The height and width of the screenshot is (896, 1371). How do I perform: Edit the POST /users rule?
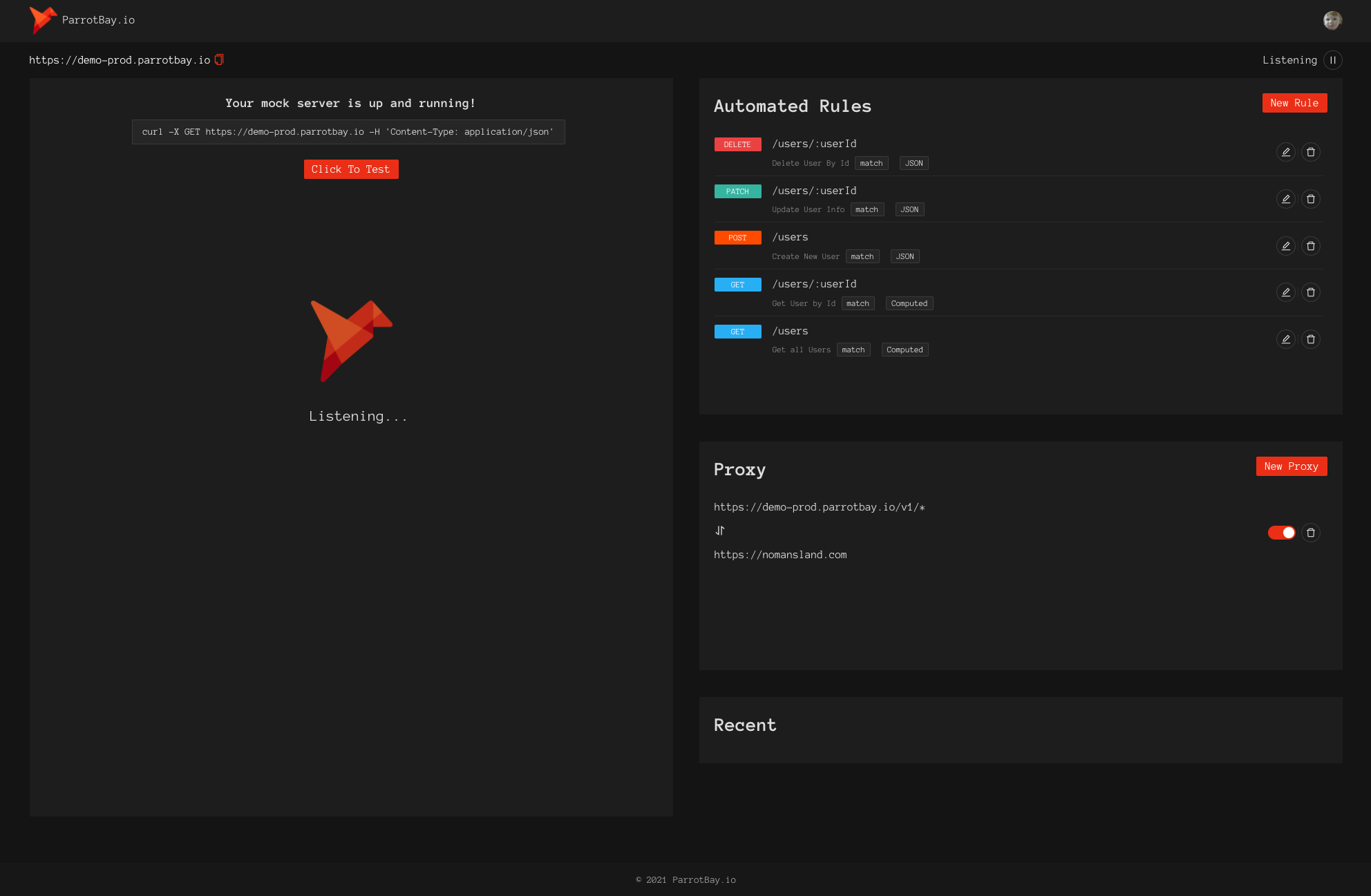(x=1285, y=246)
